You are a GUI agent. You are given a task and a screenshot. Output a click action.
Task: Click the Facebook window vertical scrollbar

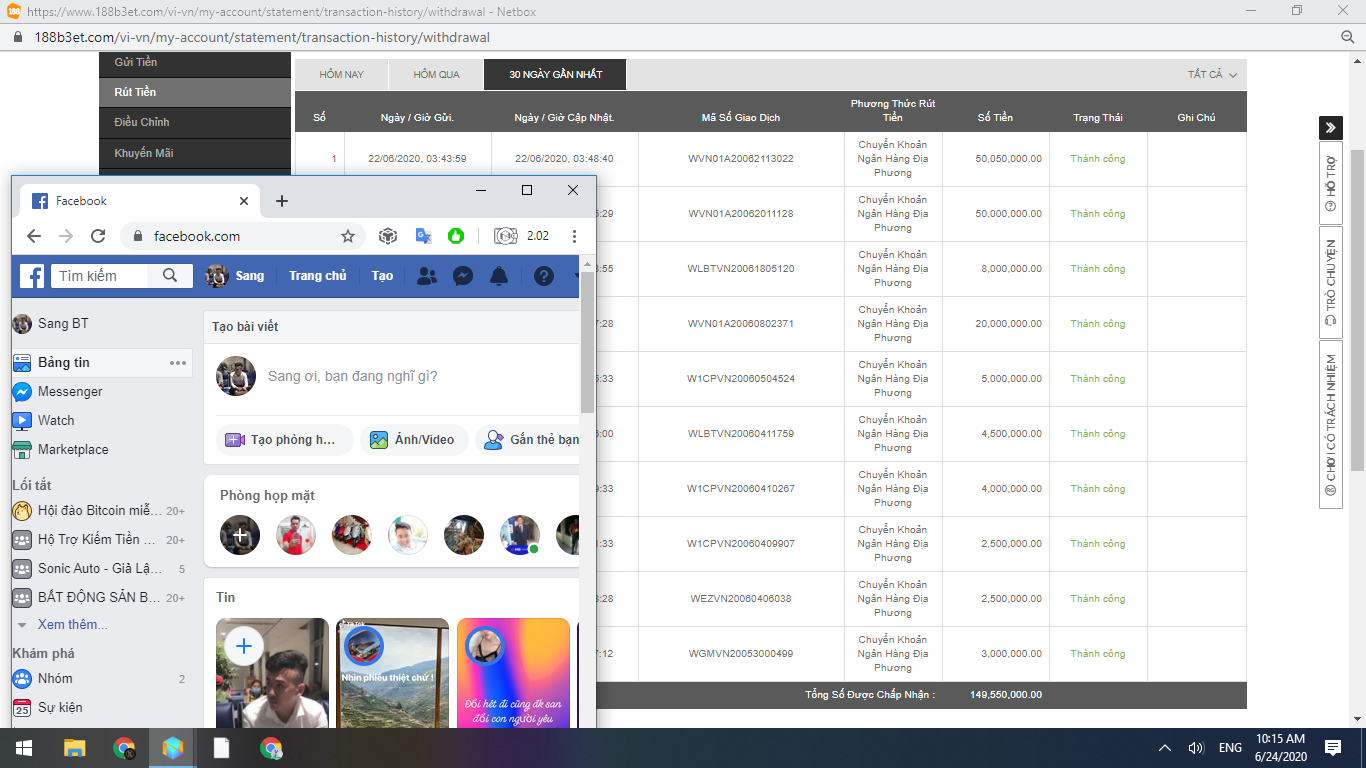(x=588, y=342)
